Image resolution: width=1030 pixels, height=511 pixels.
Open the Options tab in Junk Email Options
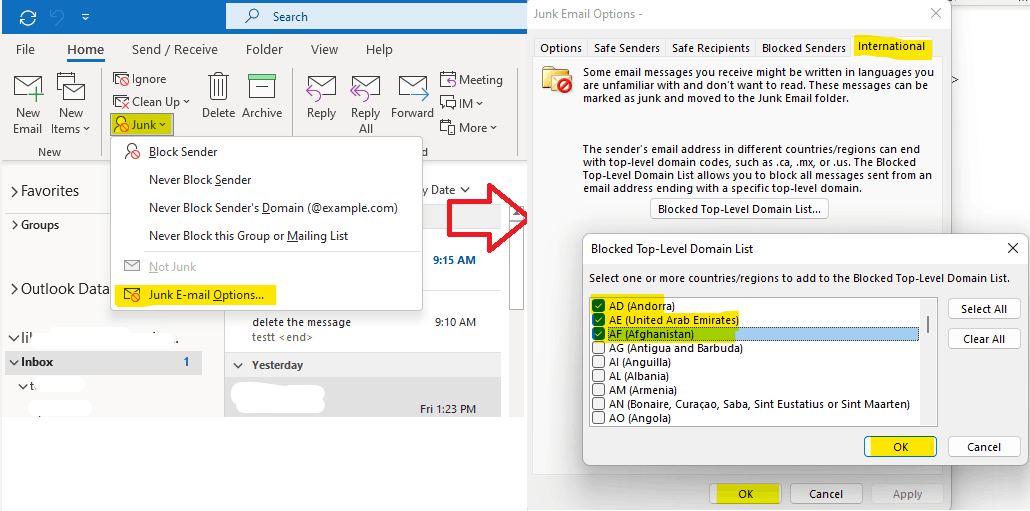[560, 48]
